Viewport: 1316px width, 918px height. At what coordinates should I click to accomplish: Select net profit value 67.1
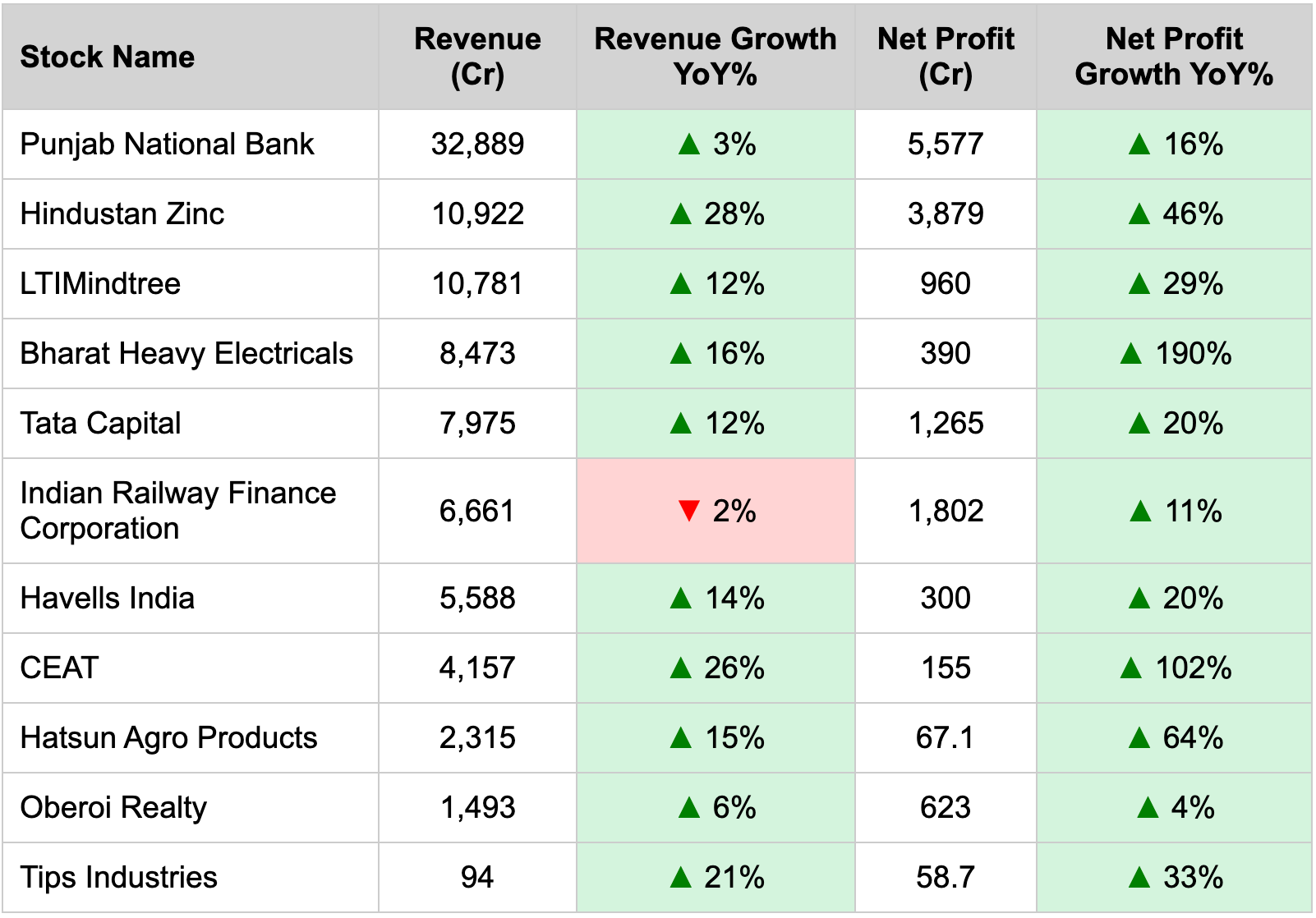click(946, 738)
